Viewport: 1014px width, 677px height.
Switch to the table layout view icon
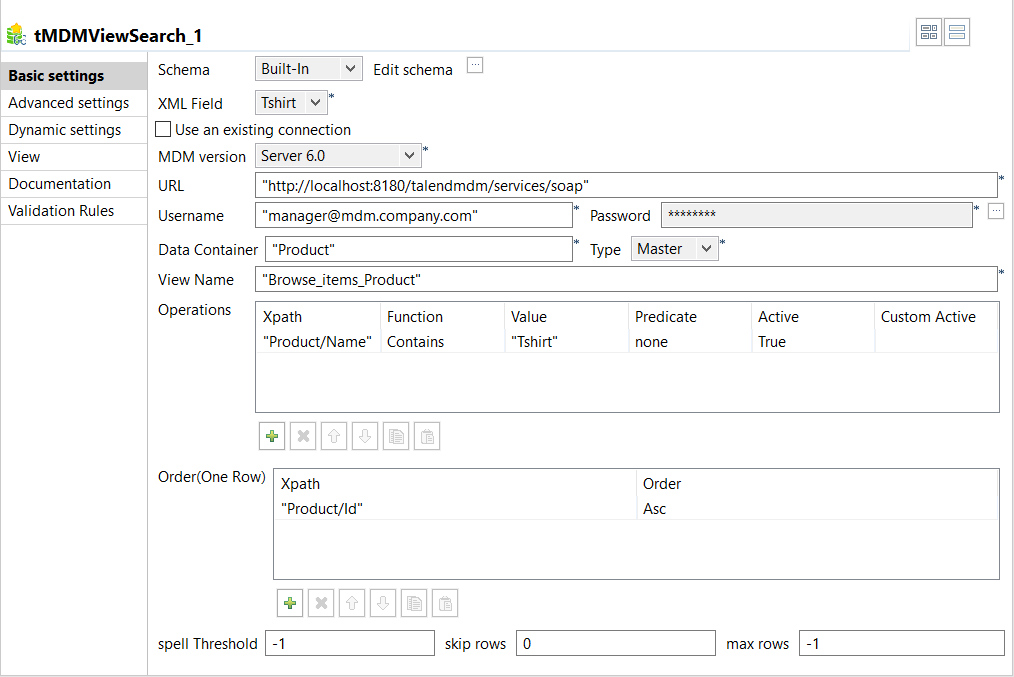tap(929, 33)
